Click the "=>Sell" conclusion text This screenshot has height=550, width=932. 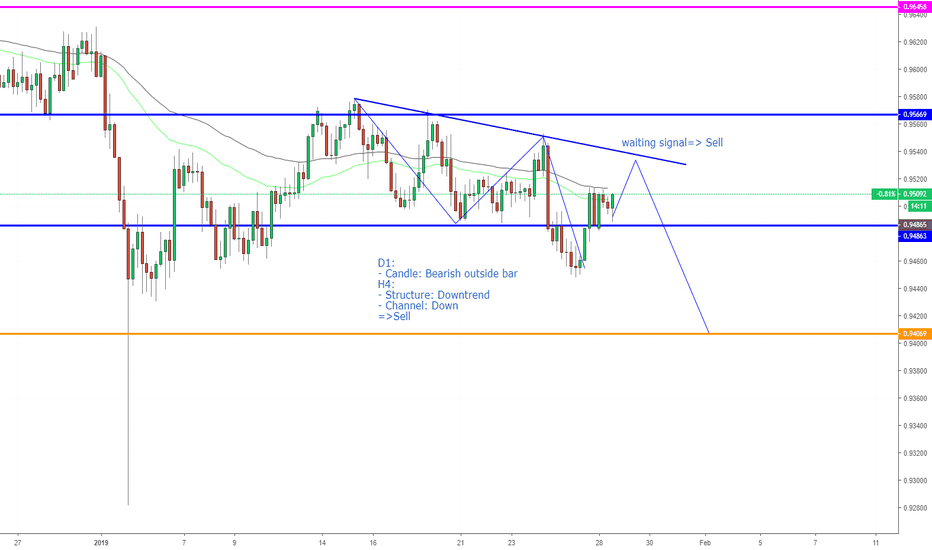(x=394, y=316)
